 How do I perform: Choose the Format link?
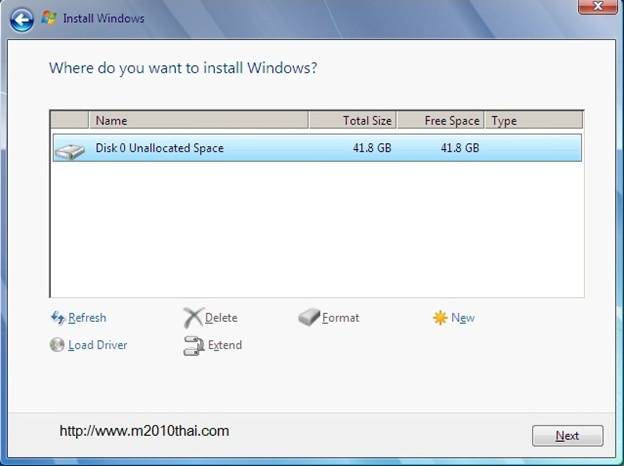[x=341, y=318]
